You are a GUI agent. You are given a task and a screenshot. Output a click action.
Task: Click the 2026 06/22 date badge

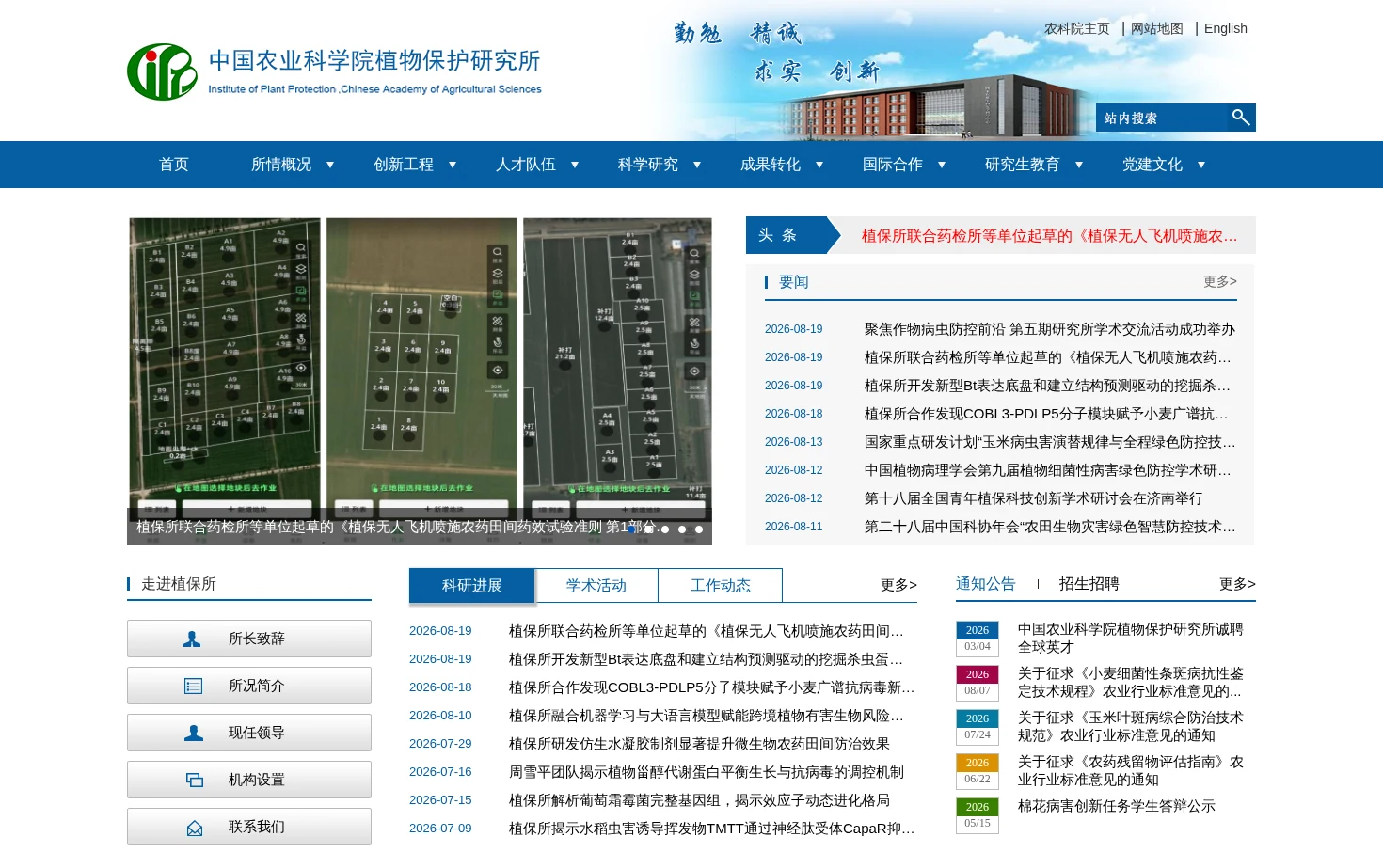tap(978, 771)
